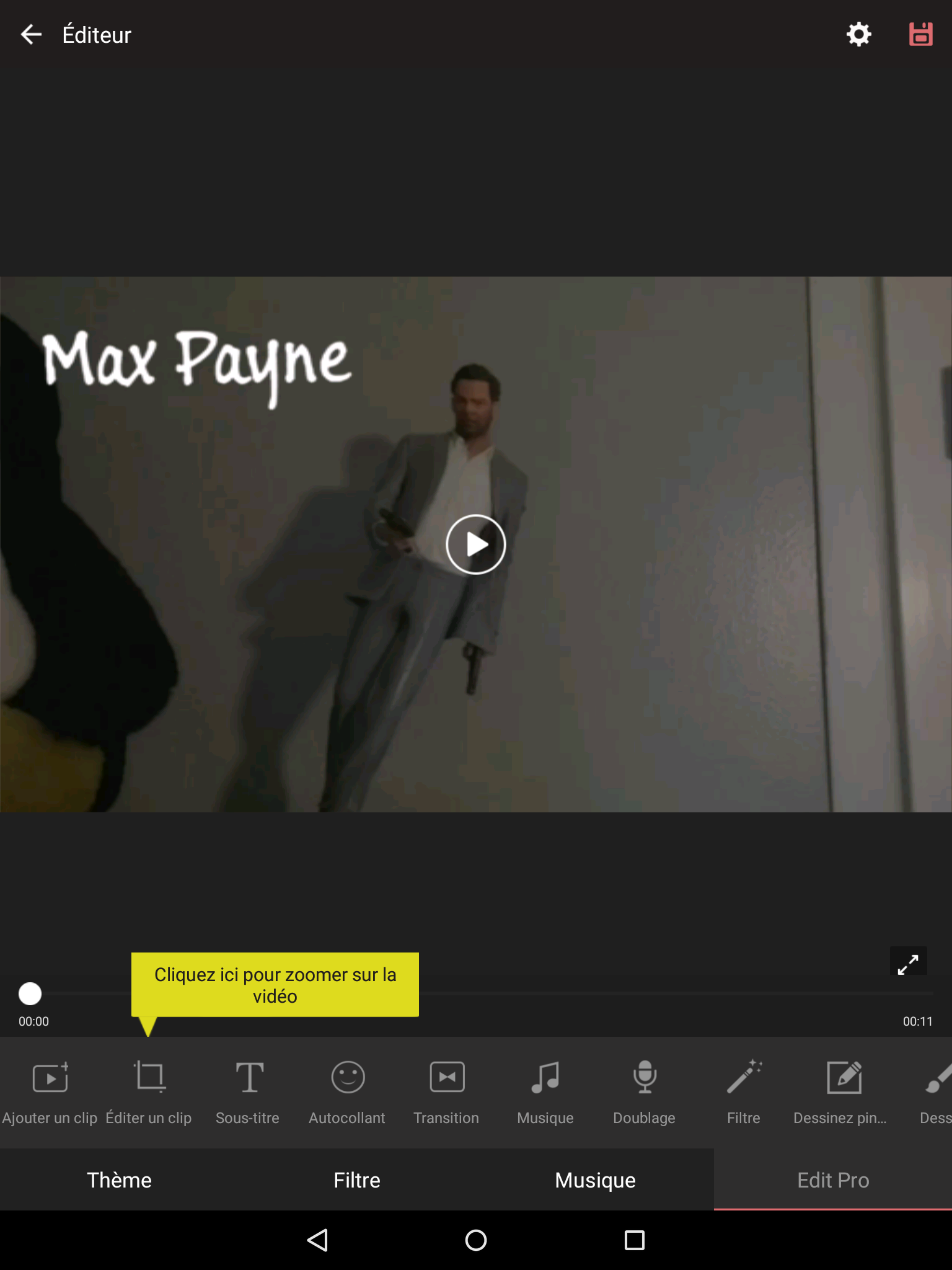Click the 00:00 current time label

[33, 1021]
